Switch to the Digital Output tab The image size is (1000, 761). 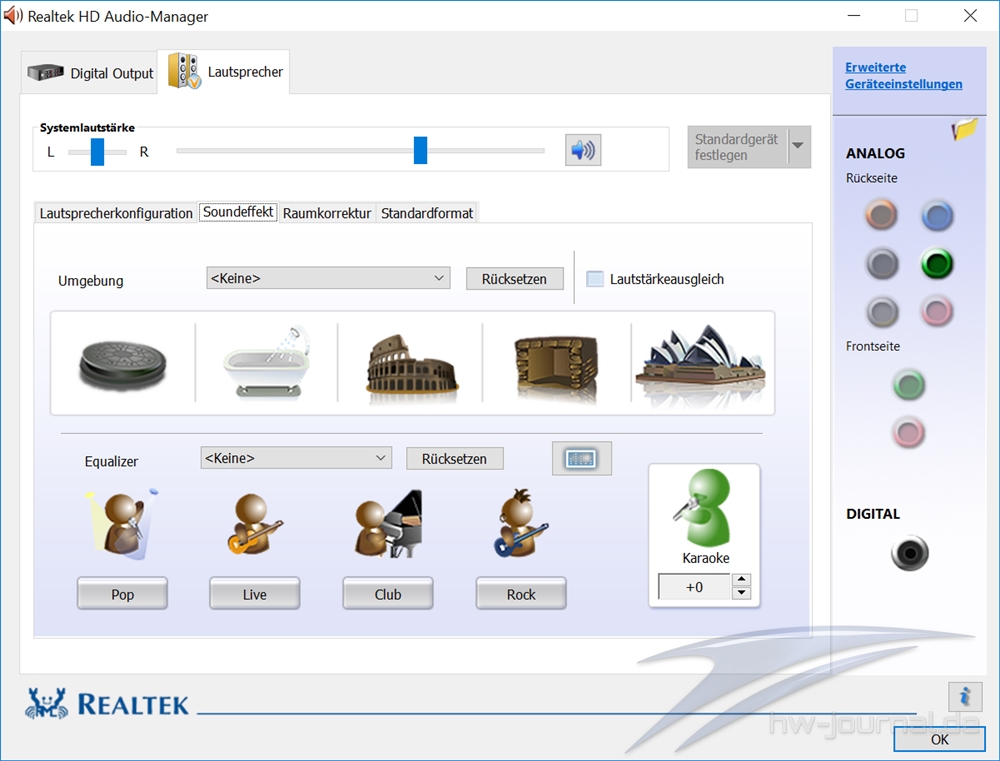90,73
